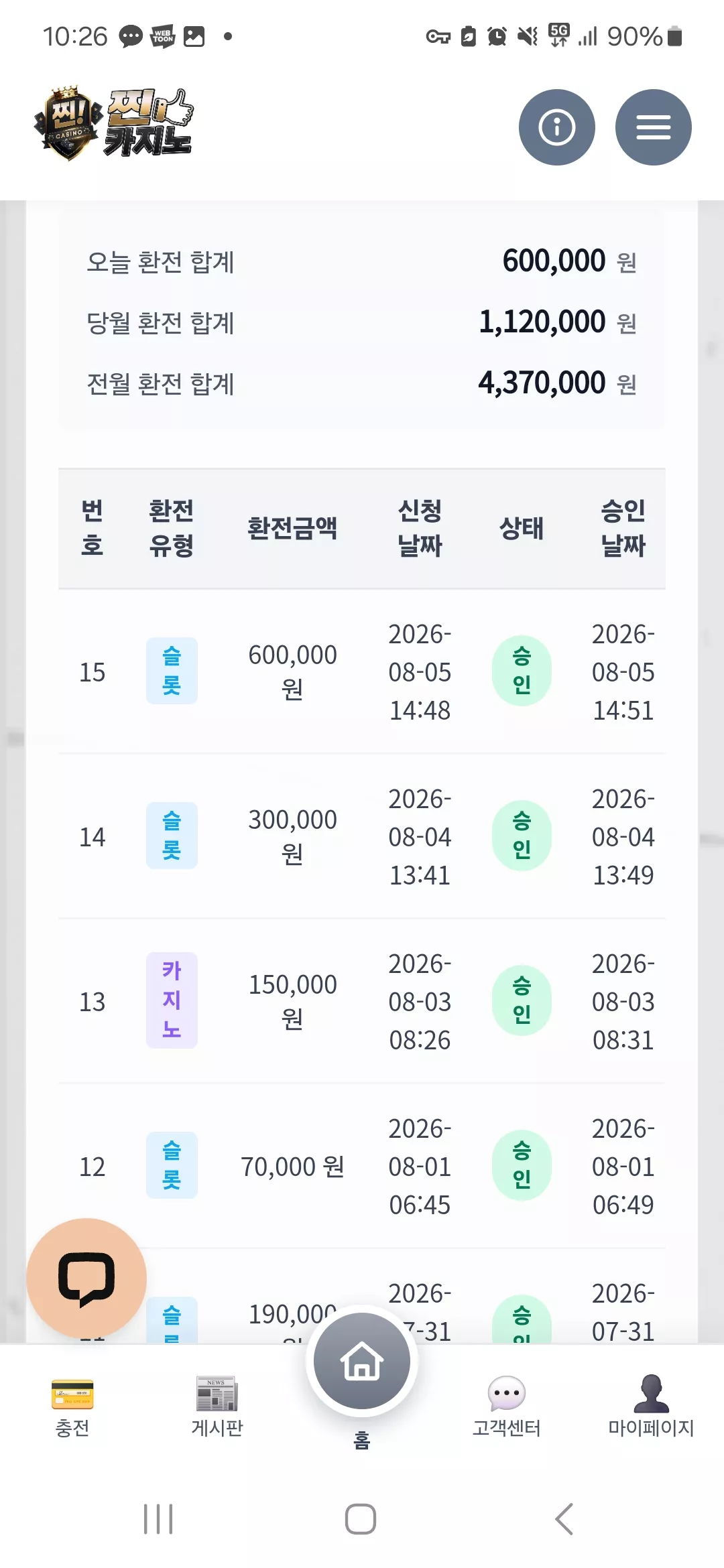Tap the 당월 환전 합계 summary row
The height and width of the screenshot is (1568, 724).
(361, 322)
